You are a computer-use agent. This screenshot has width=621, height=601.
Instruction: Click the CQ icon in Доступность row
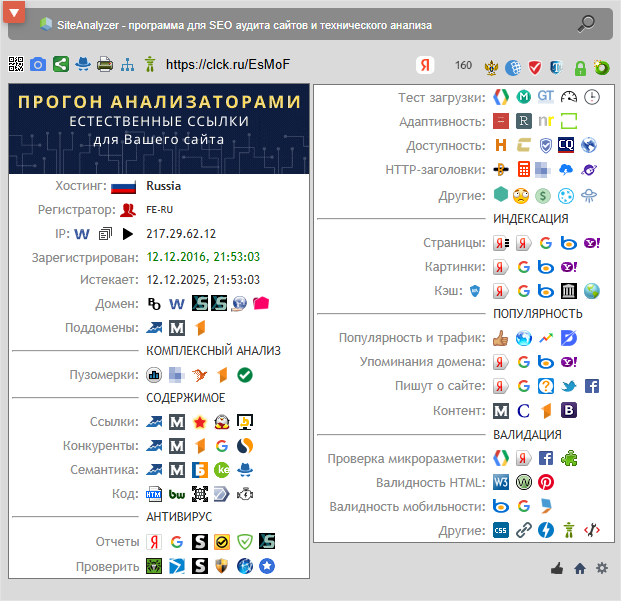pos(566,145)
